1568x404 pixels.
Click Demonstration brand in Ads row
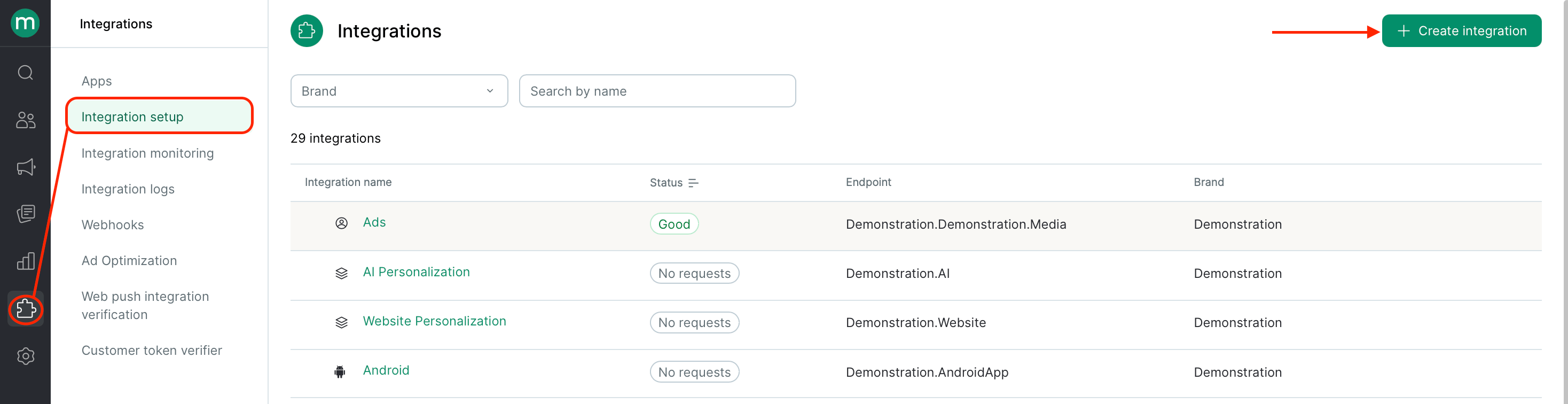[x=1237, y=224]
